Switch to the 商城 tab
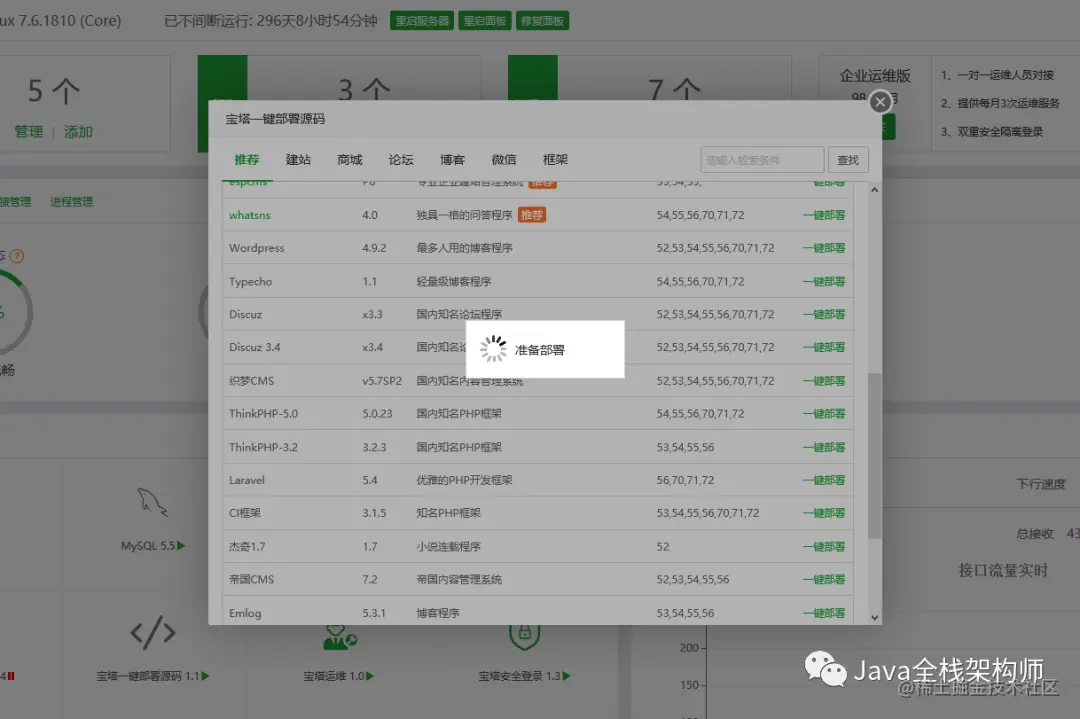Viewport: 1080px width, 719px height. coord(350,160)
